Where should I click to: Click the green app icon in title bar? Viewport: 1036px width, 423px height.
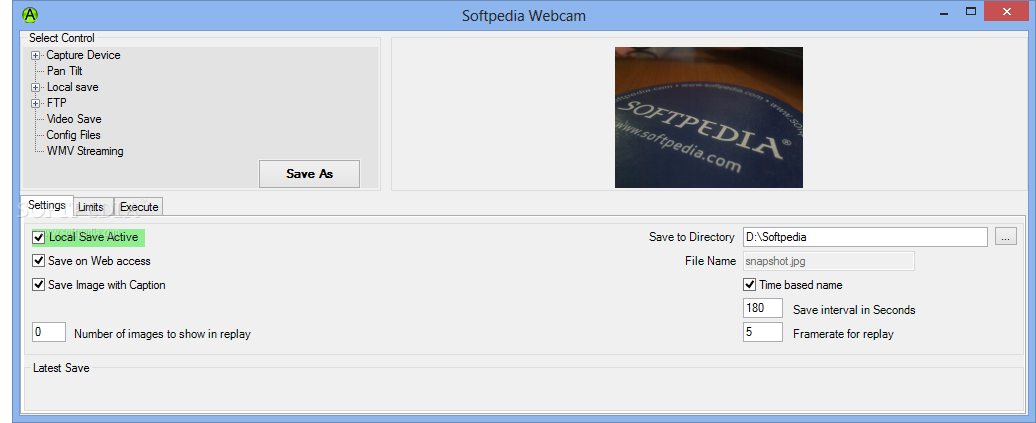tap(30, 15)
